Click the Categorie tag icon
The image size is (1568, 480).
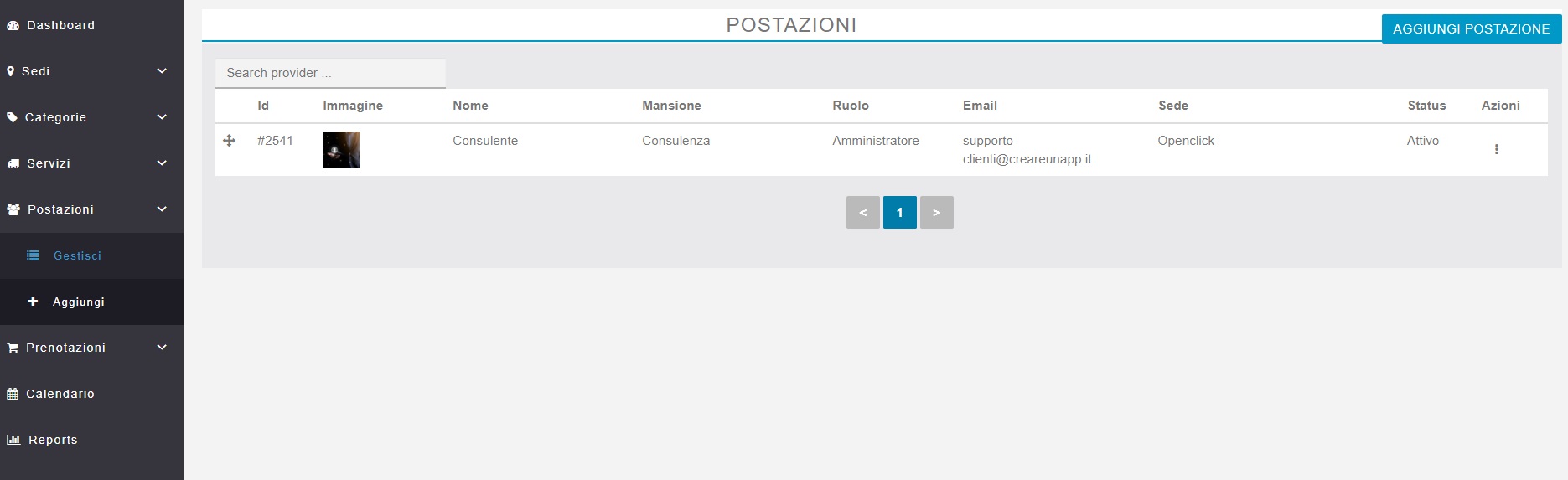[12, 117]
